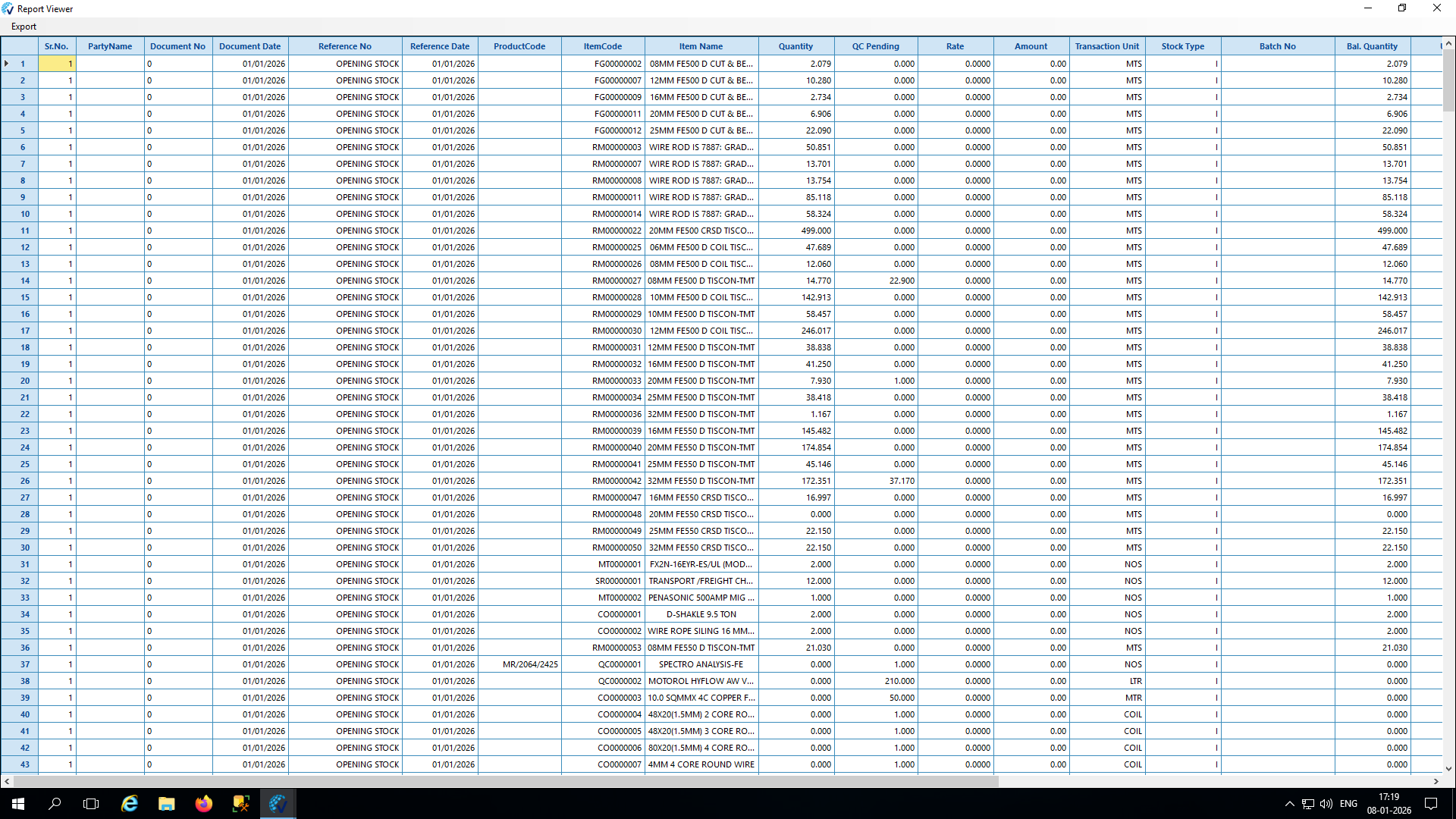The width and height of the screenshot is (1456, 819).
Task: Click the vertical scrollbar down arrow
Action: coord(1448,768)
